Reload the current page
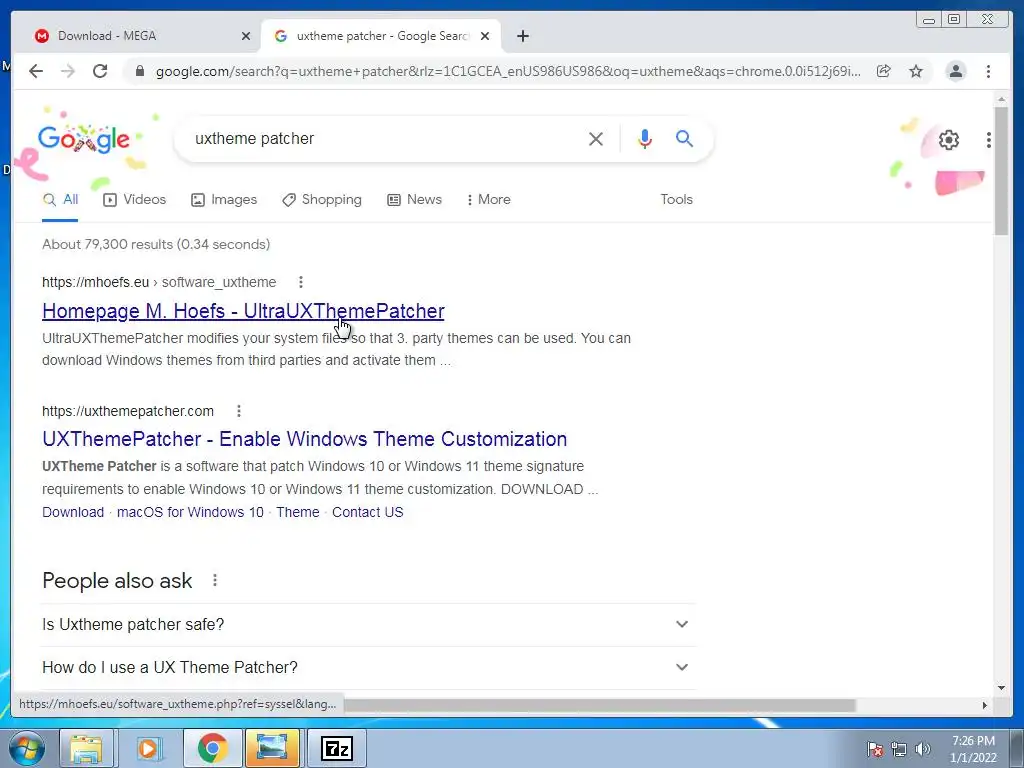 pos(100,71)
